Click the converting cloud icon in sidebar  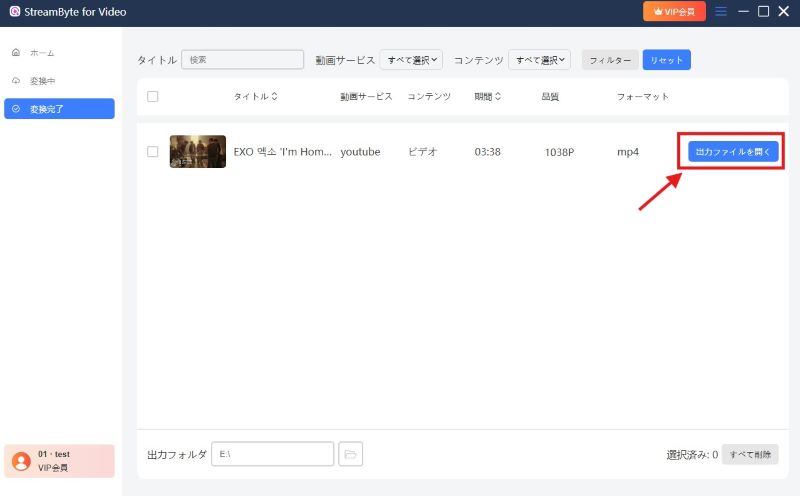pos(16,80)
